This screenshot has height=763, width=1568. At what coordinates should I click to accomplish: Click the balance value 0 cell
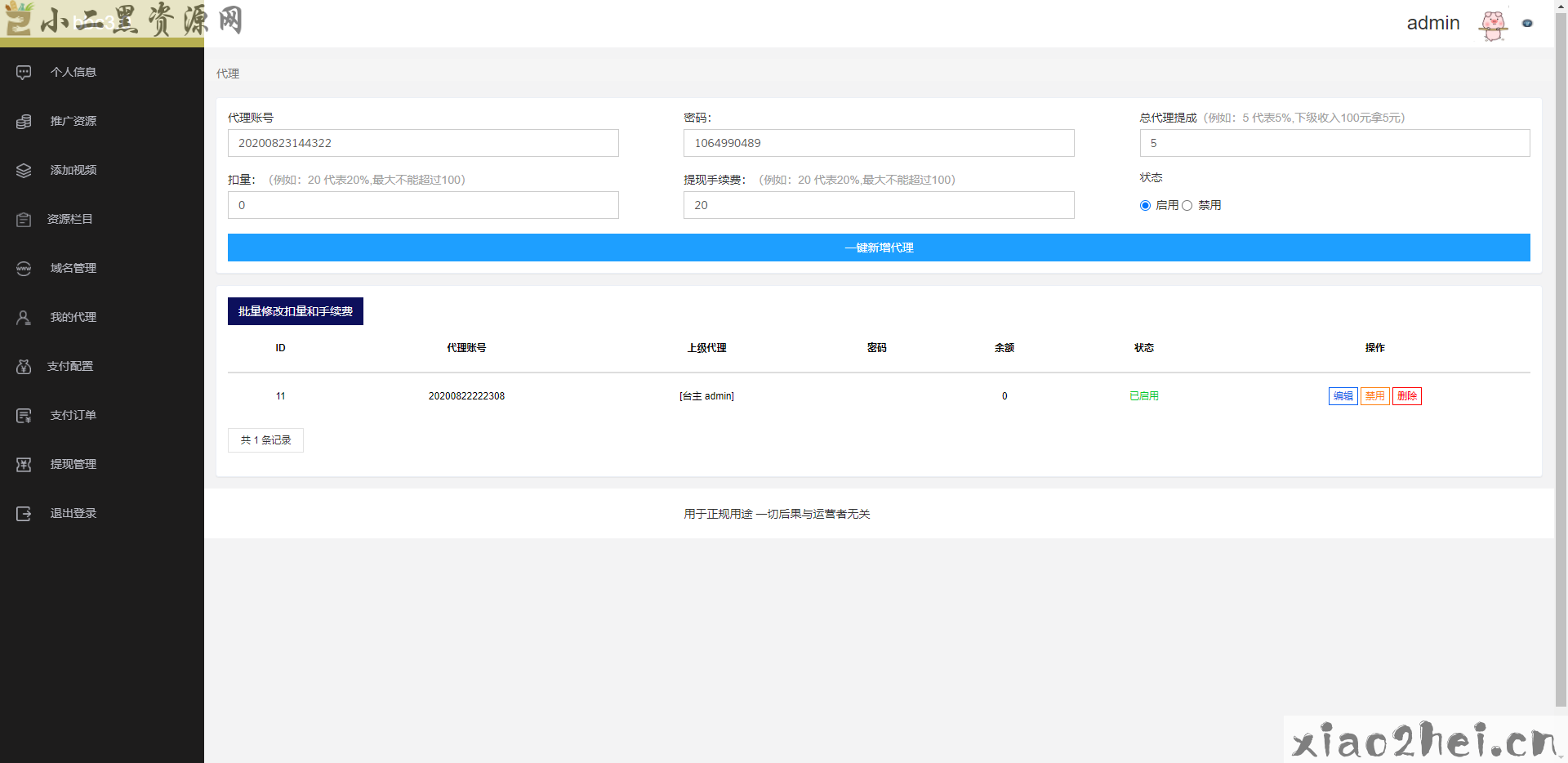pyautogui.click(x=1004, y=396)
